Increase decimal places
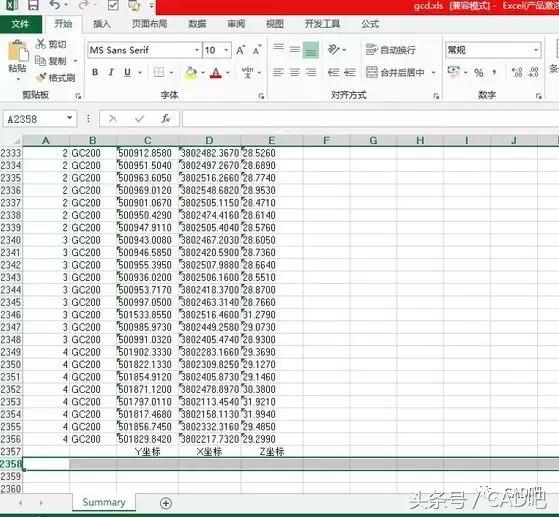 [x=517, y=72]
